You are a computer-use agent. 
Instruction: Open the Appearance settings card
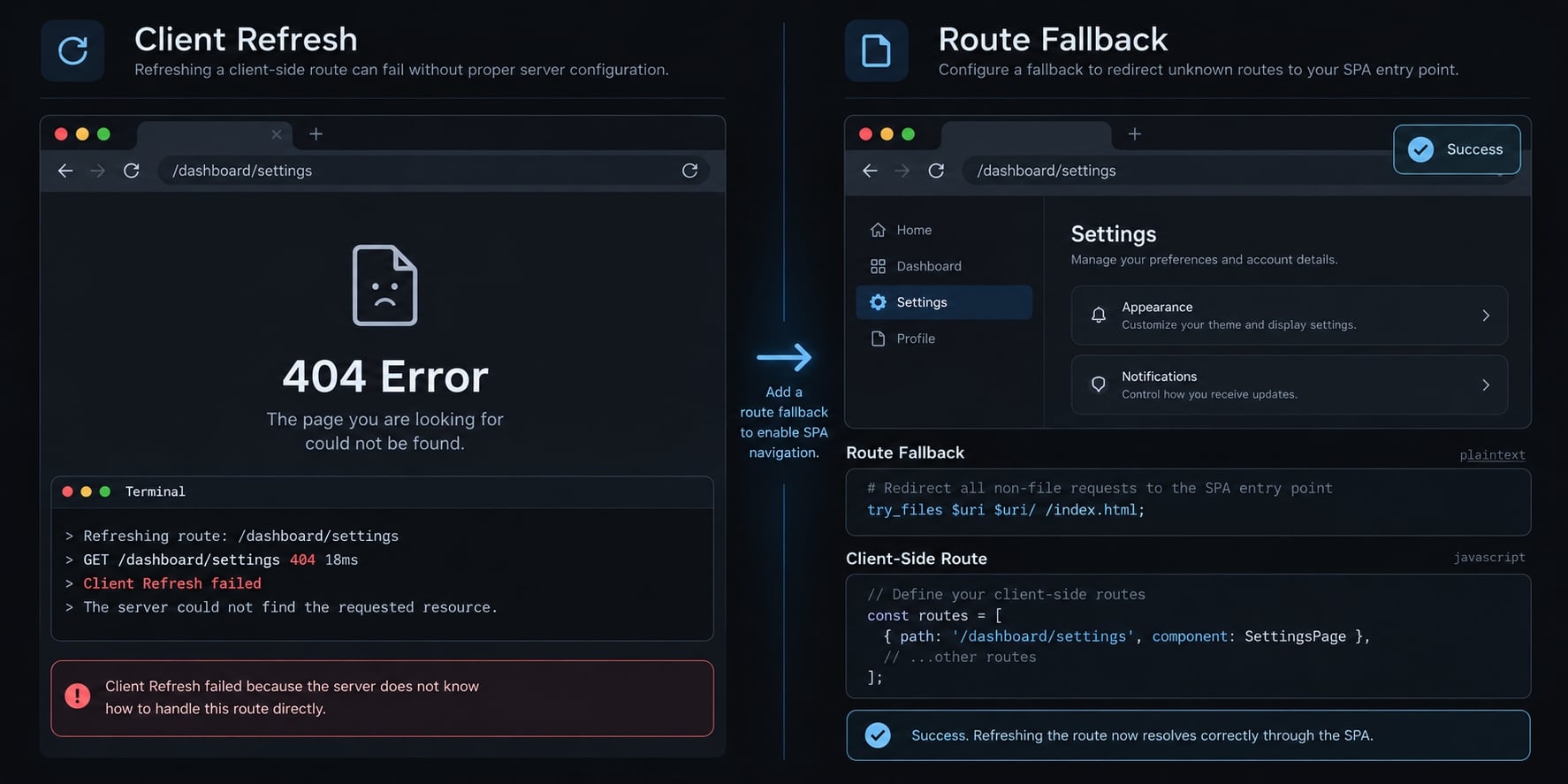coord(1290,316)
